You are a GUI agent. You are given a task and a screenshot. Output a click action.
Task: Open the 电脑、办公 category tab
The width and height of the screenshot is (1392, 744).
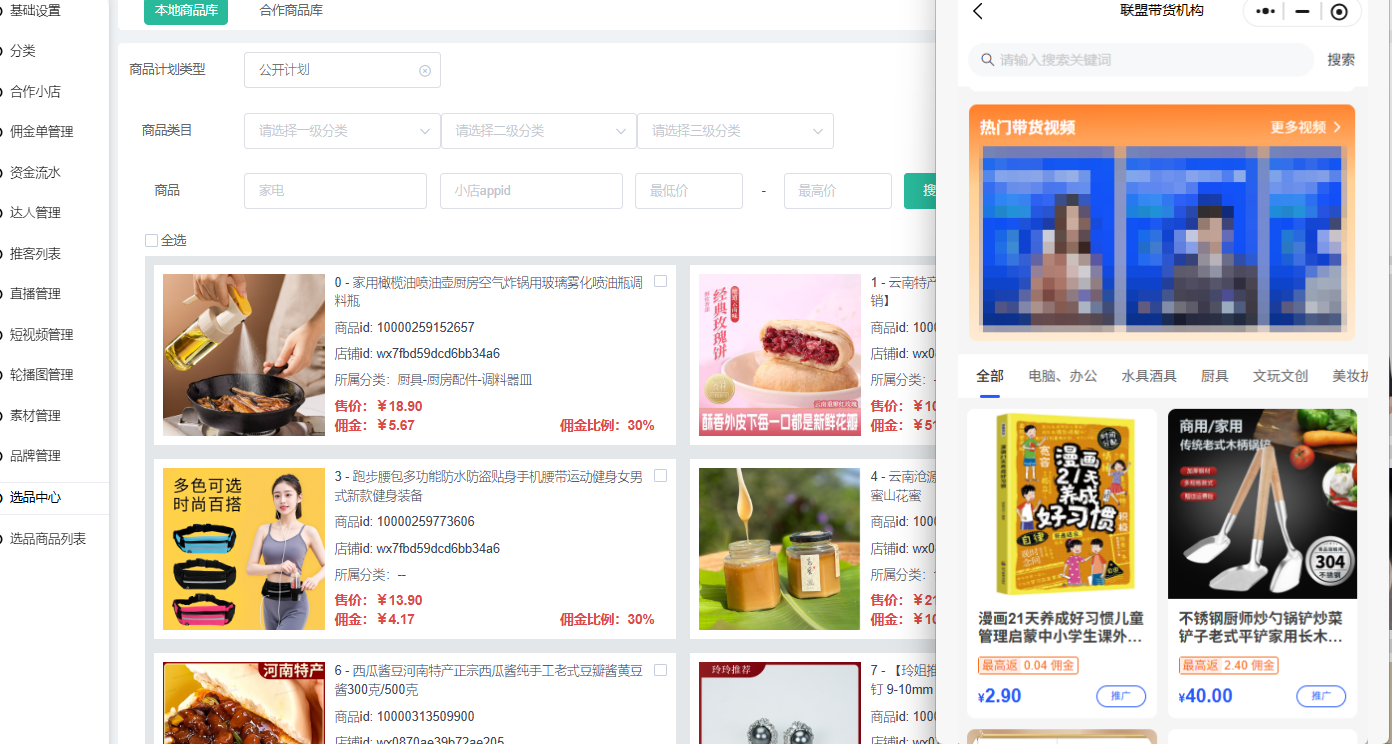(x=1063, y=376)
